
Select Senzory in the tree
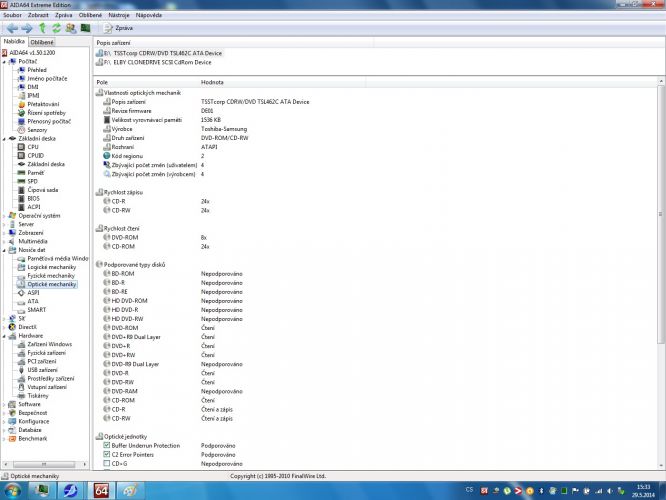[37, 130]
